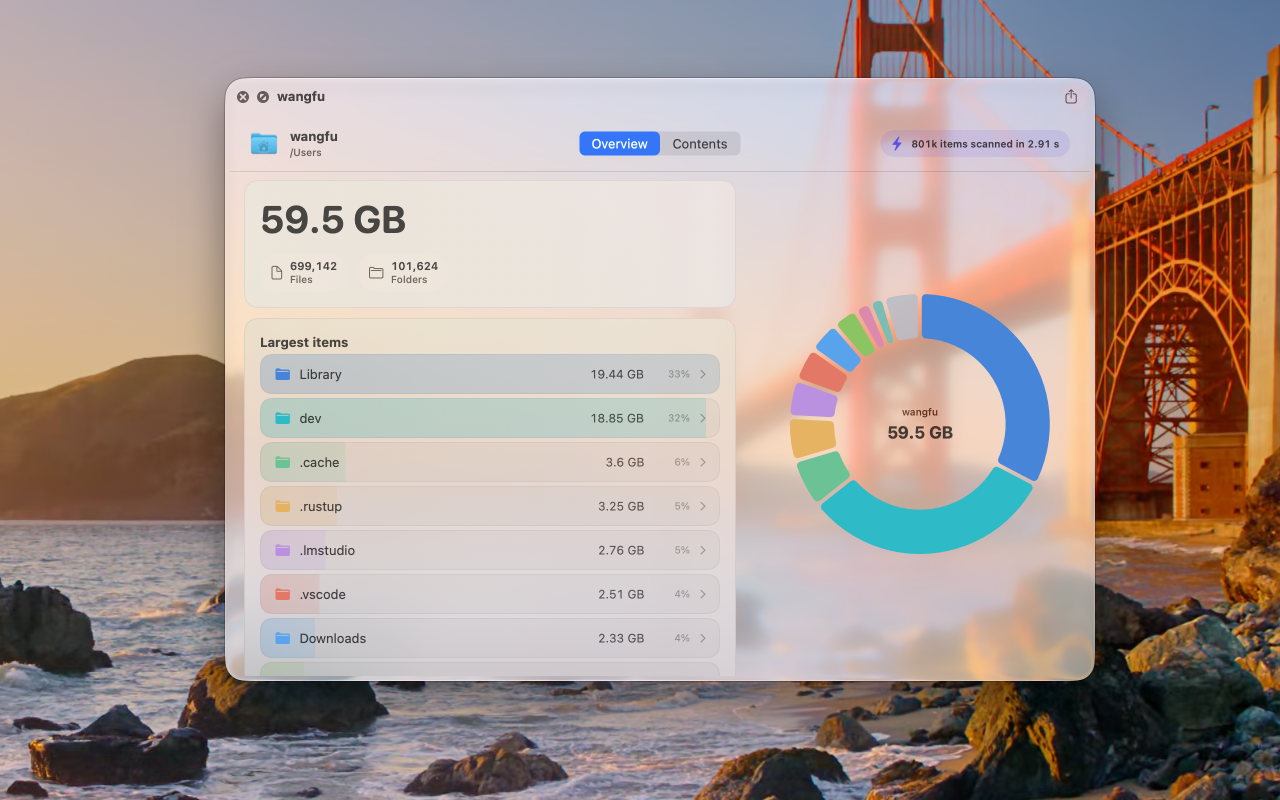Image resolution: width=1280 pixels, height=800 pixels.
Task: Click the .lmstudio row label
Action: click(x=327, y=550)
